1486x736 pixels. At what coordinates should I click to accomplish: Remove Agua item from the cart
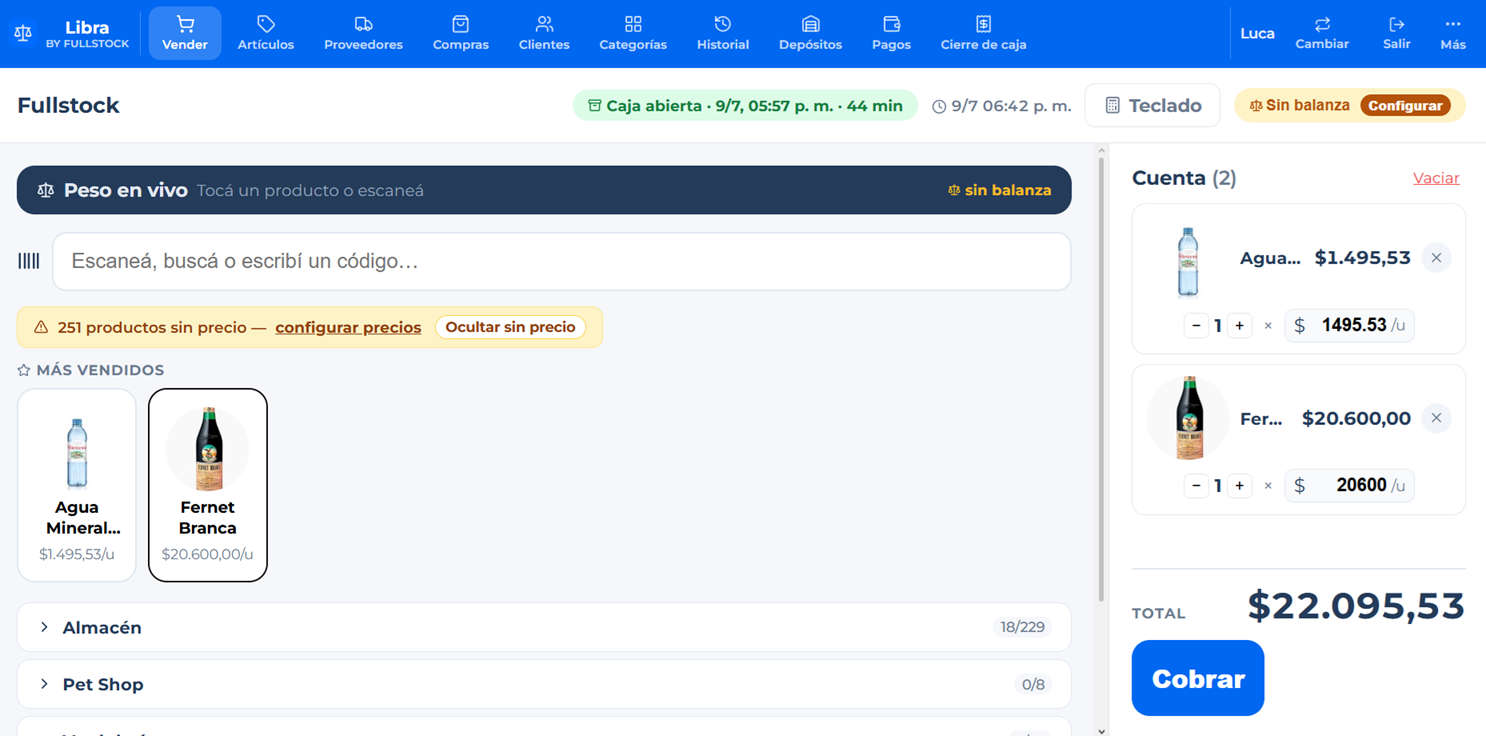click(1436, 258)
